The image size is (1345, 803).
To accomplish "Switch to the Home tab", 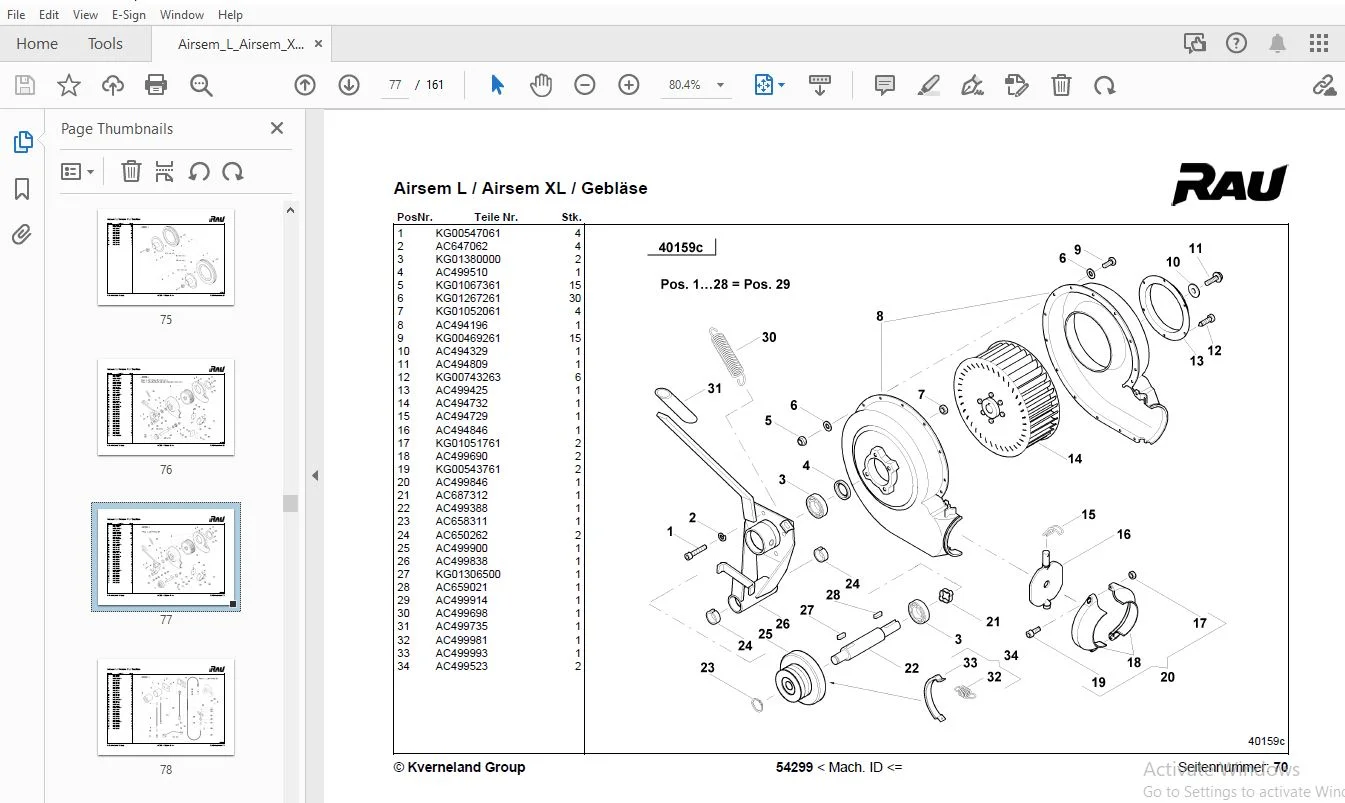I will [x=37, y=44].
